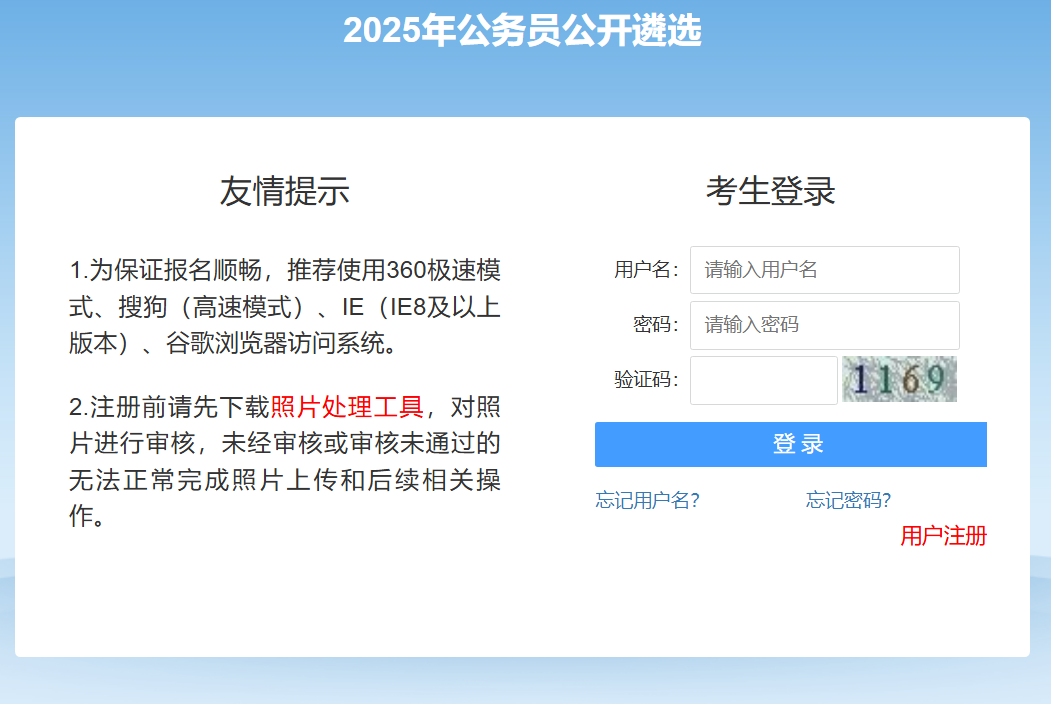Go to 用户注册 in red
This screenshot has height=704, width=1051.
click(x=943, y=536)
